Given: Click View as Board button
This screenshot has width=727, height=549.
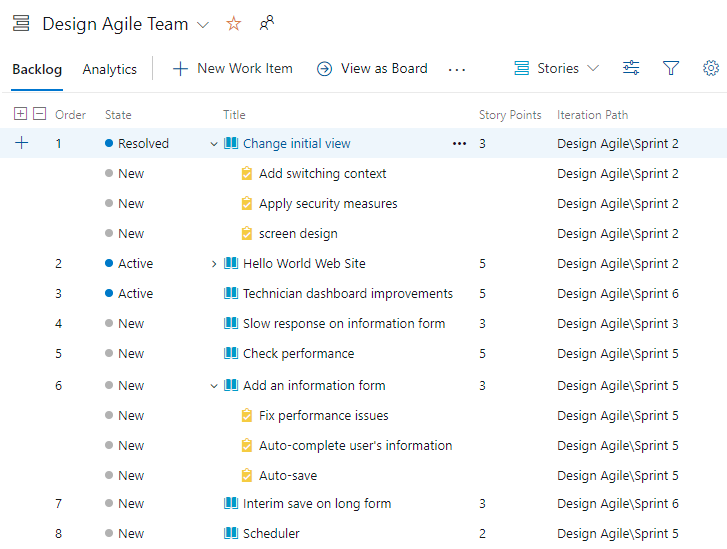Looking at the screenshot, I should (372, 69).
